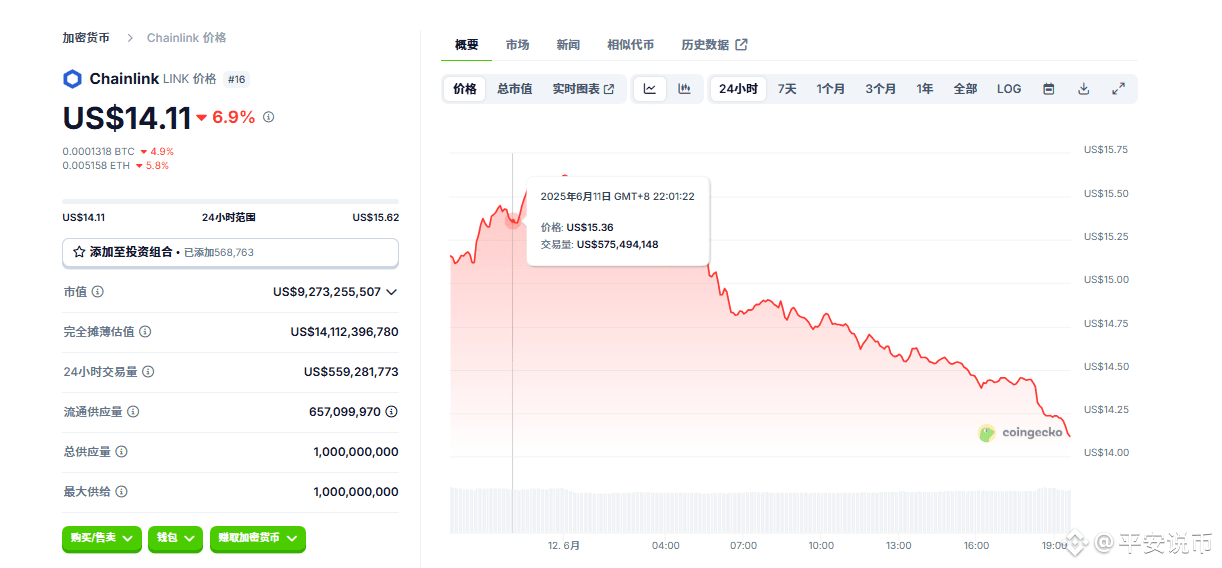Enable LOG scale on chart
Image resolution: width=1222 pixels, height=568 pixels.
pos(1009,89)
